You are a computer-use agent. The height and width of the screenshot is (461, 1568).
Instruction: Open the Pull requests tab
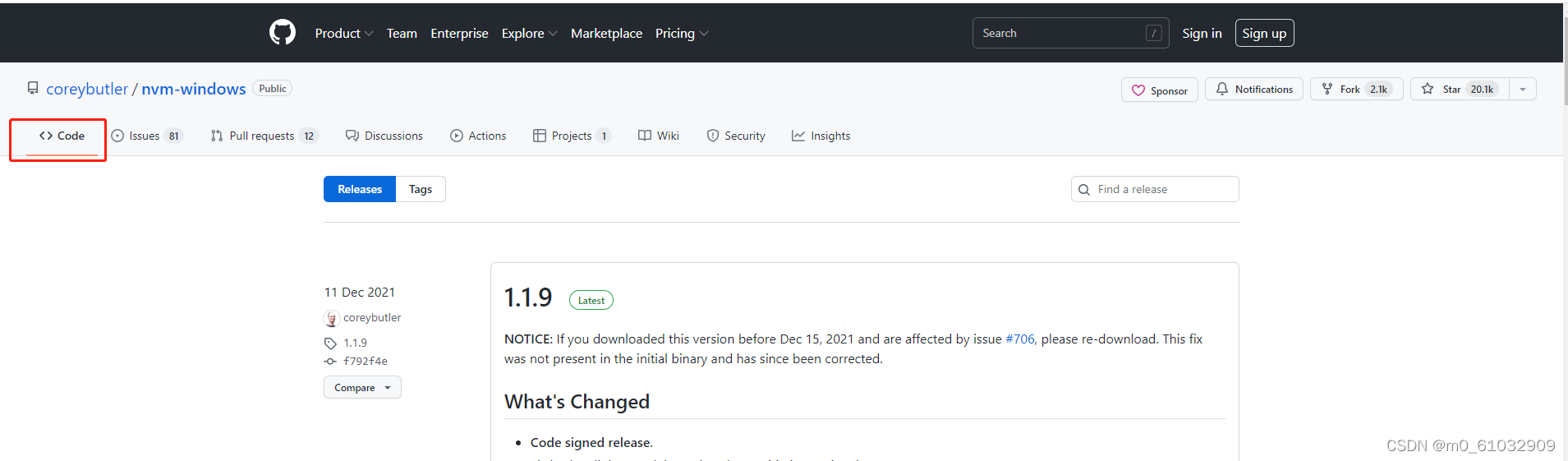(262, 136)
